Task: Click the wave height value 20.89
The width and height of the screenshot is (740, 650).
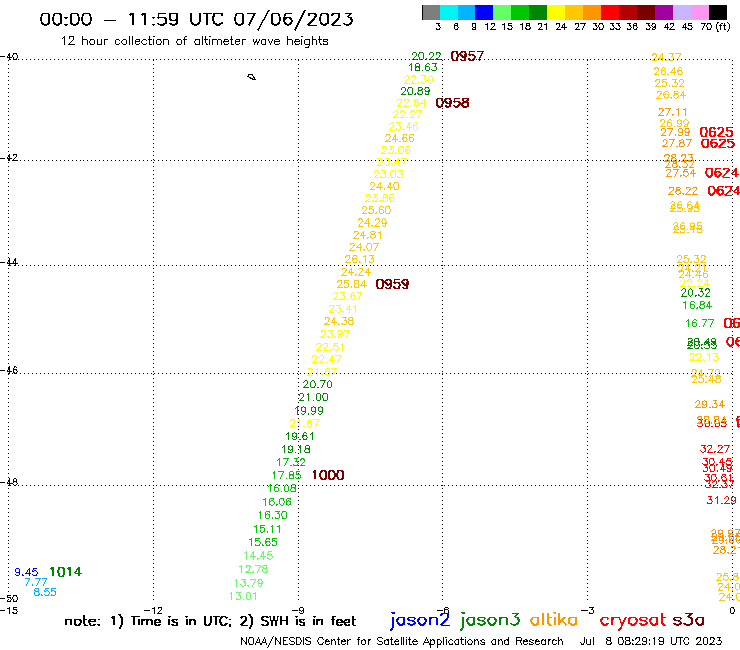Action: [x=415, y=91]
